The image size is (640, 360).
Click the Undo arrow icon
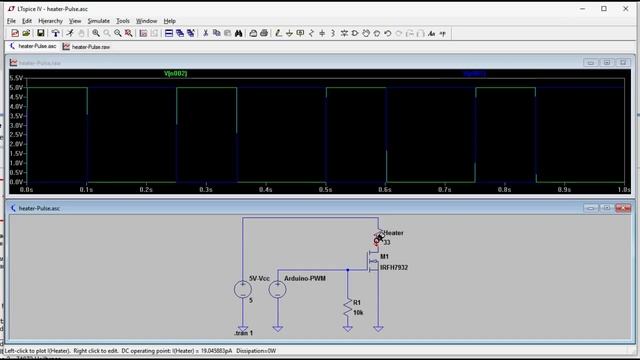388,33
